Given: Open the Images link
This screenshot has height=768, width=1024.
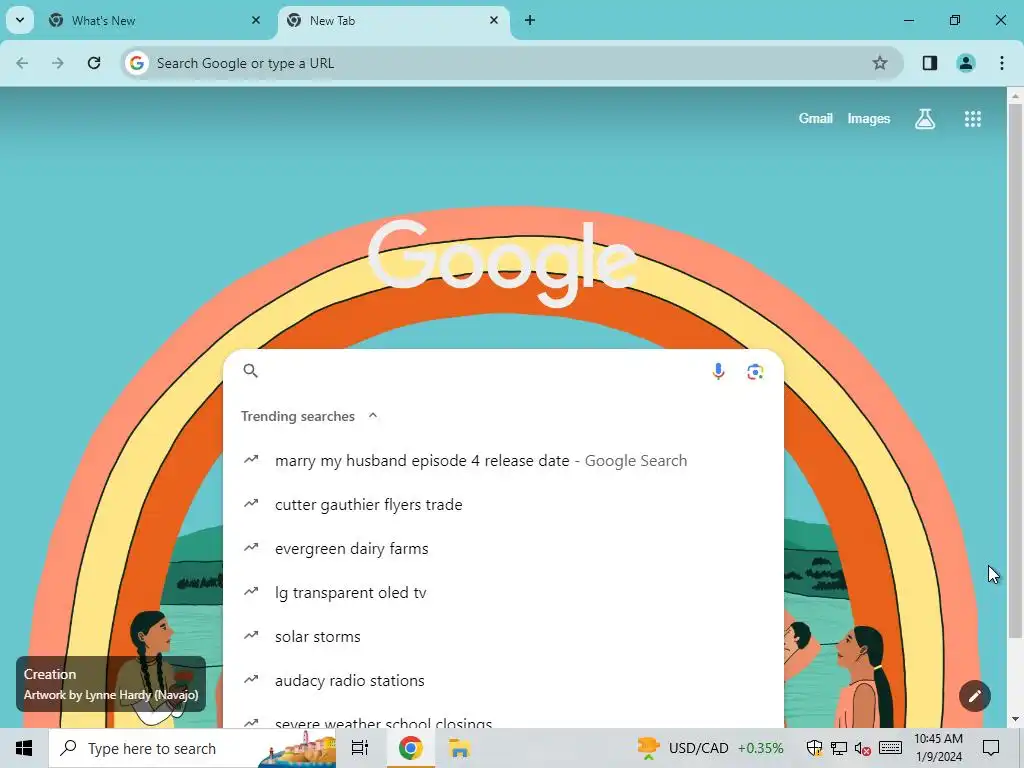Looking at the screenshot, I should pyautogui.click(x=869, y=118).
